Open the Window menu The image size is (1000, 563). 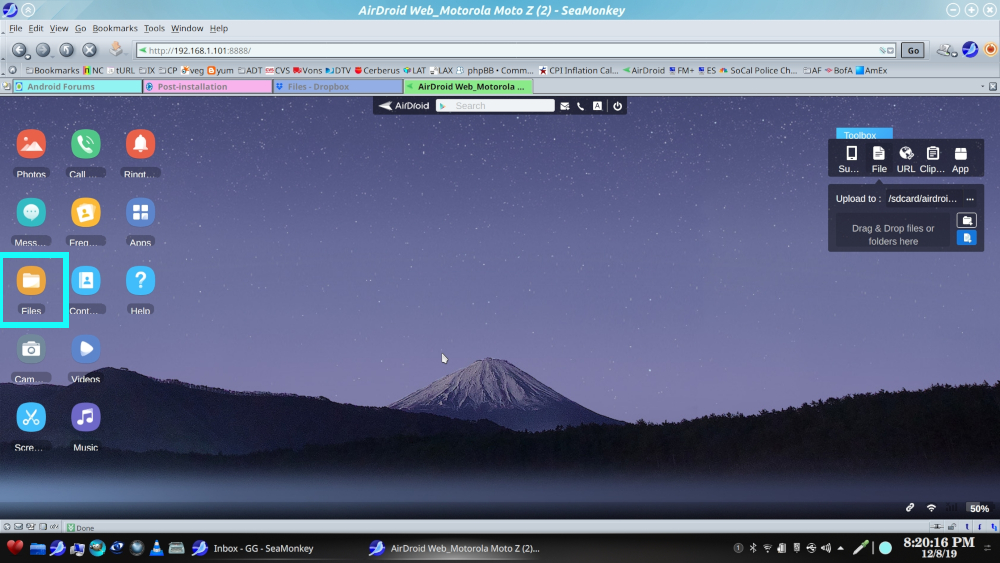[187, 28]
